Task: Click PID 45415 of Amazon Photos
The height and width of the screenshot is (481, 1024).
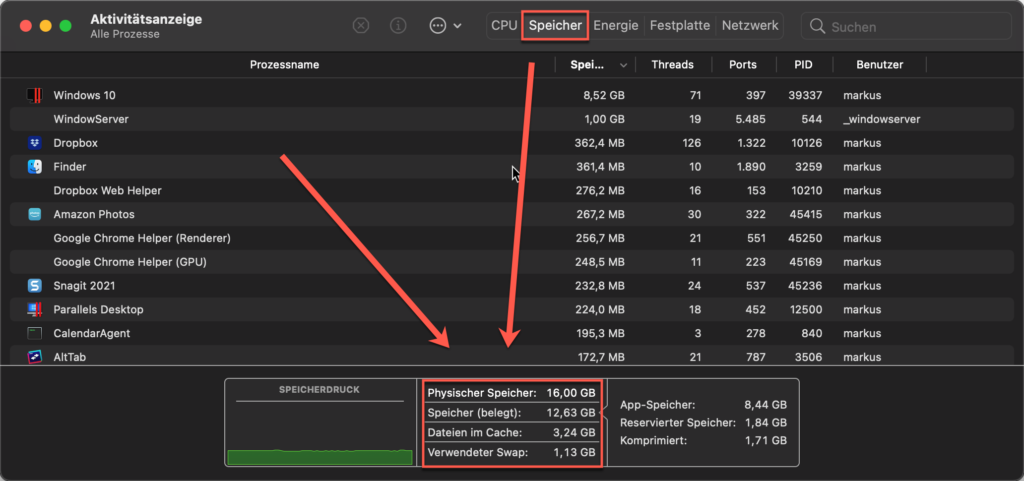Action: (805, 214)
